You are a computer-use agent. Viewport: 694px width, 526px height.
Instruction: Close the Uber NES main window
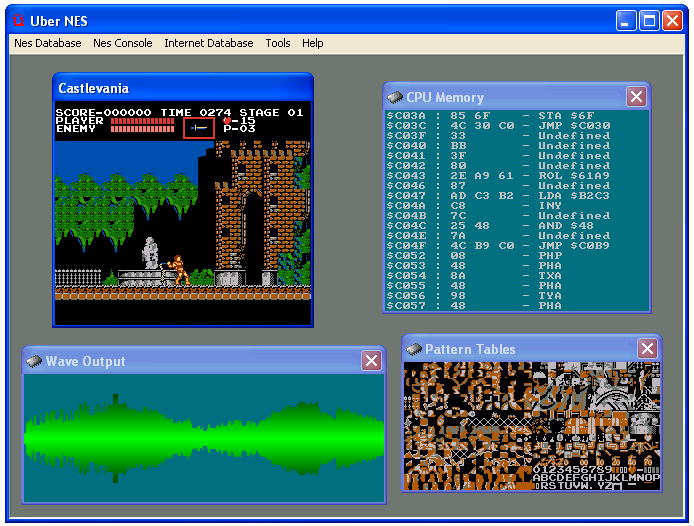click(672, 20)
